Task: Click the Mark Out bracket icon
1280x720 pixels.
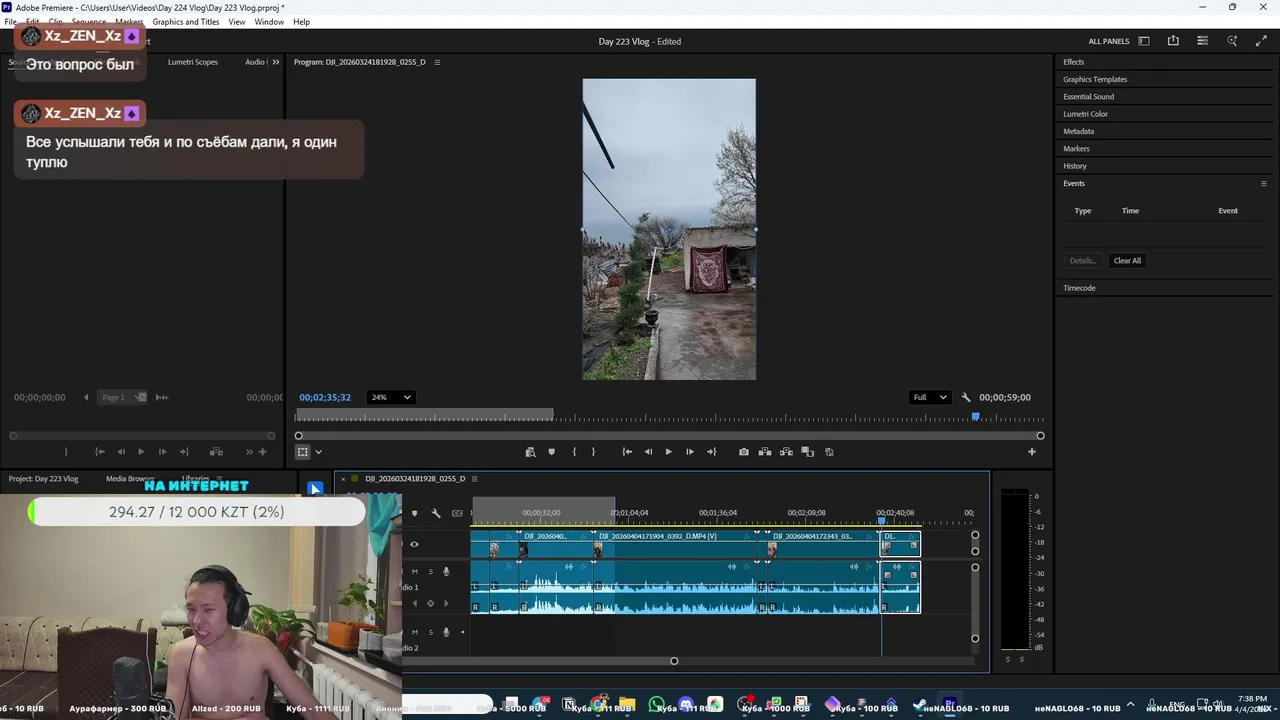Action: click(x=593, y=452)
